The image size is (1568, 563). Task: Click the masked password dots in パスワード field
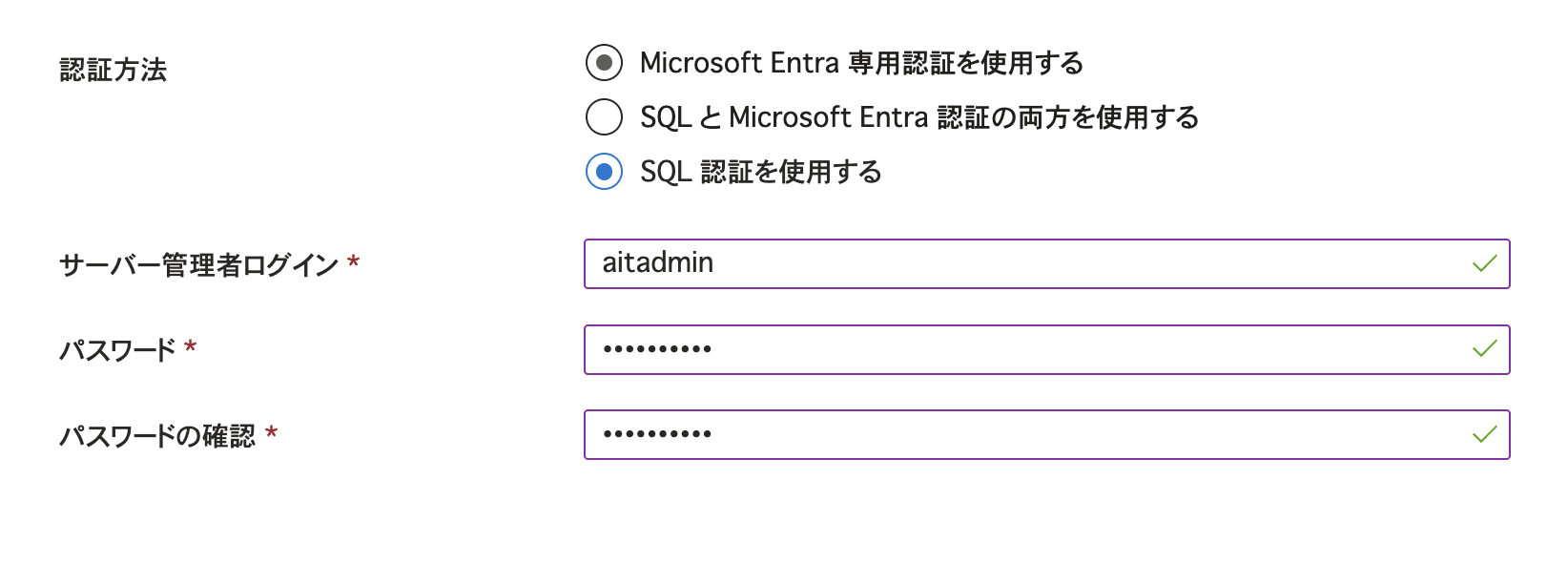pos(658,349)
